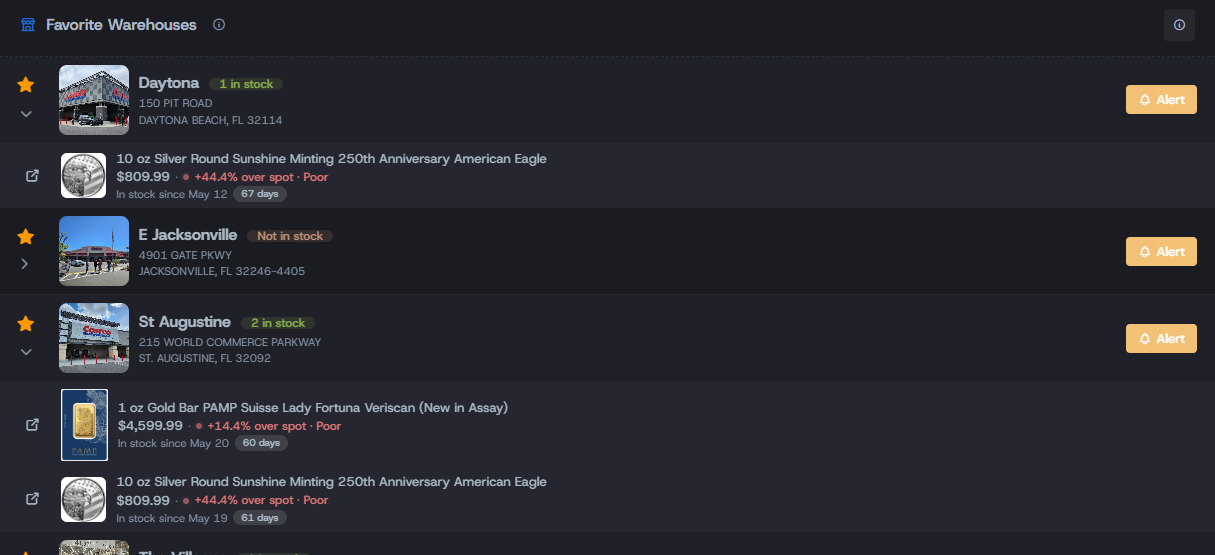
Task: Open external link for Daytona silver round
Action: click(32, 176)
